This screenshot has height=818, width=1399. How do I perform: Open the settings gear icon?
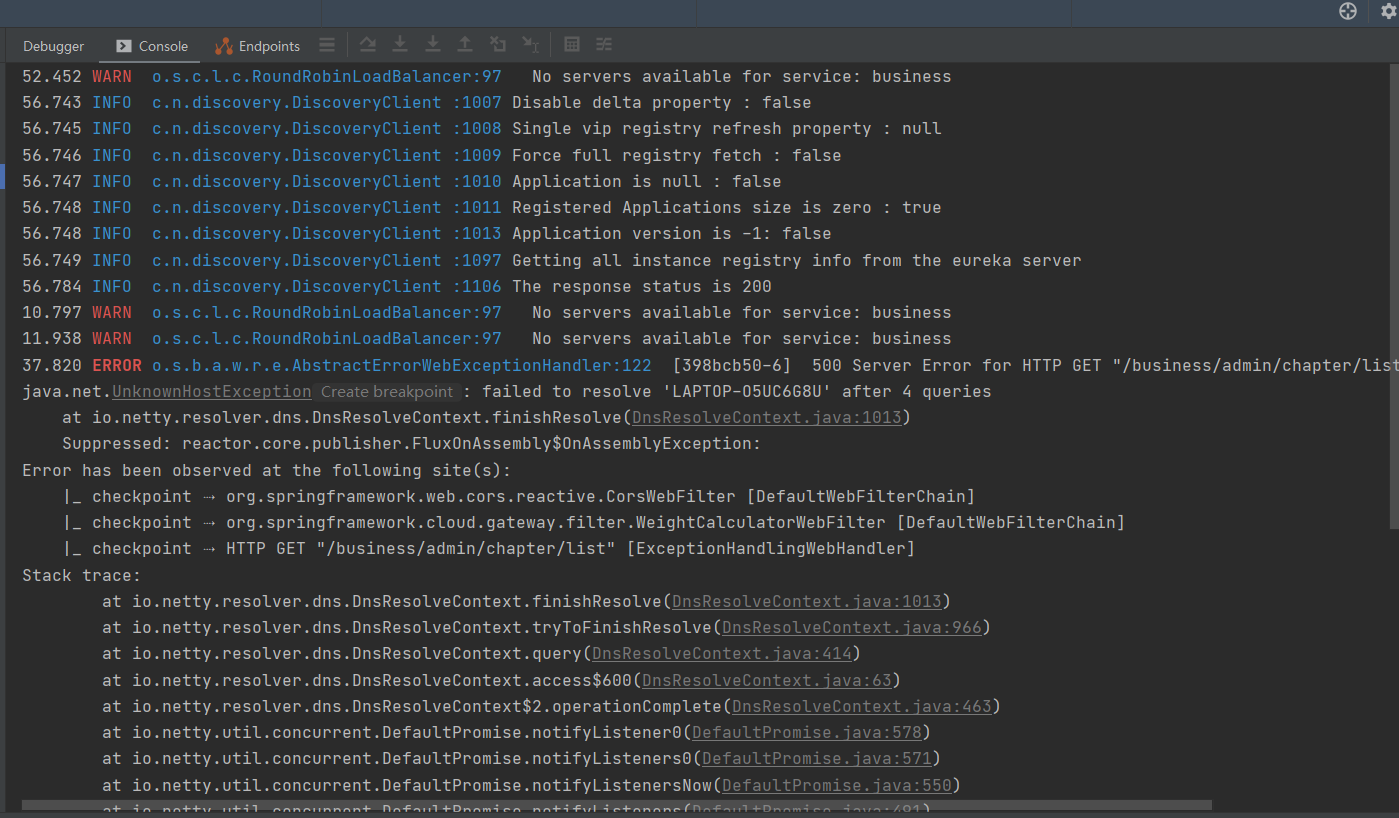pyautogui.click(x=1388, y=11)
